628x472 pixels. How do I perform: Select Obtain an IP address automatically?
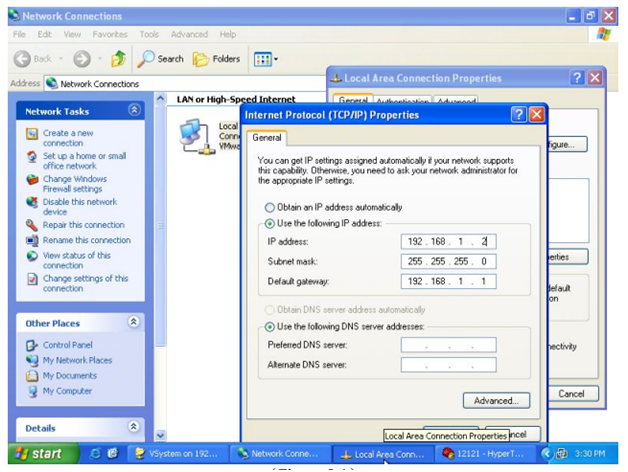click(x=270, y=208)
